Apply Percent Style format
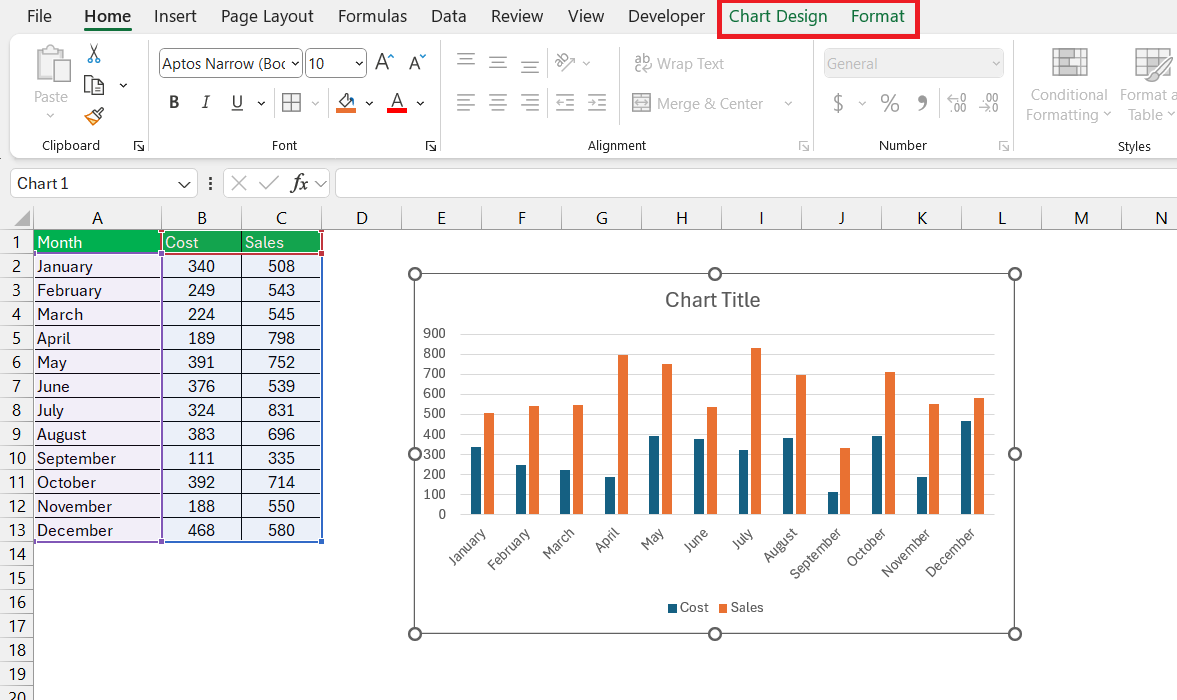 [890, 103]
